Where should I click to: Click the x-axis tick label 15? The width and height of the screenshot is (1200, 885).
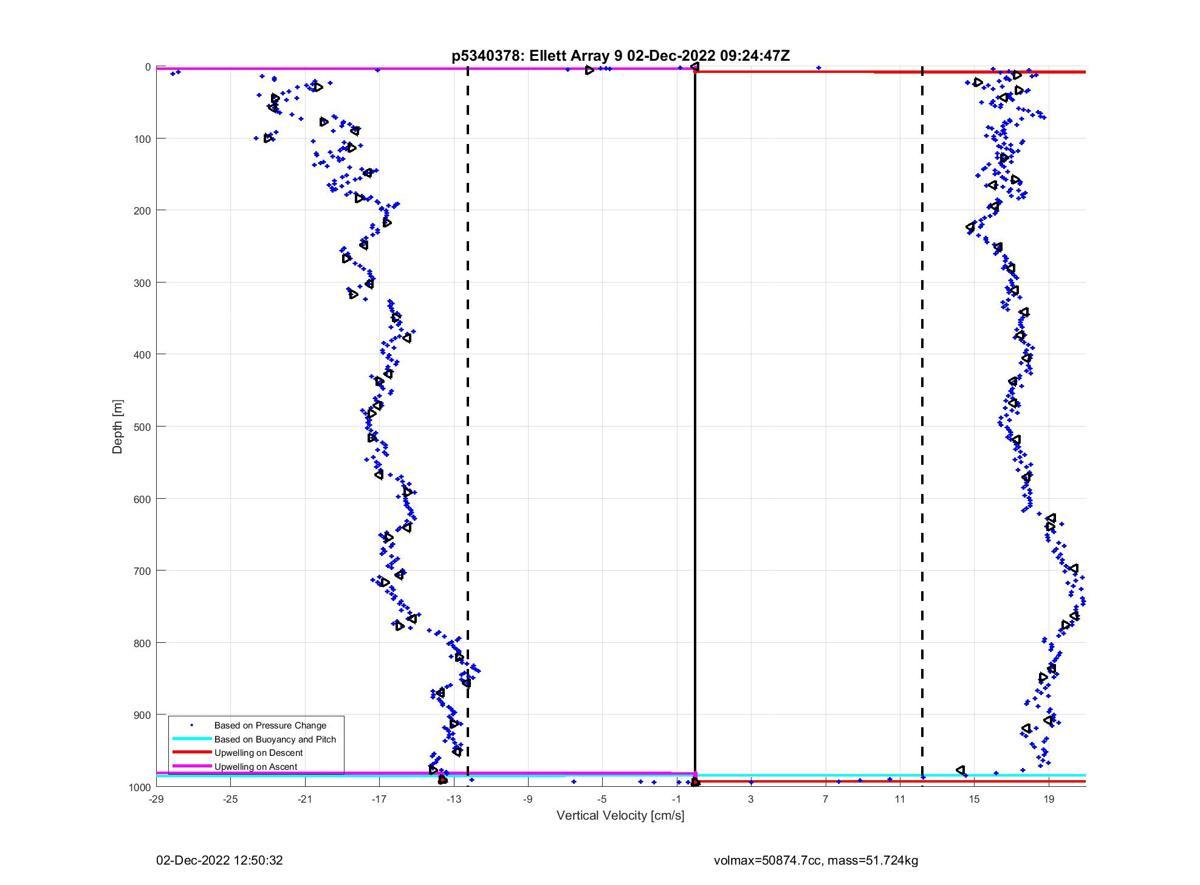pos(974,799)
